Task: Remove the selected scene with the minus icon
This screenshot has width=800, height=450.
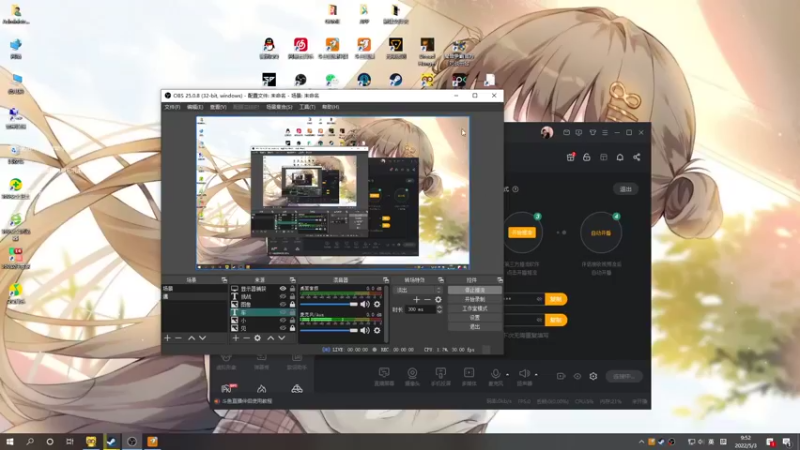Action: 178,338
